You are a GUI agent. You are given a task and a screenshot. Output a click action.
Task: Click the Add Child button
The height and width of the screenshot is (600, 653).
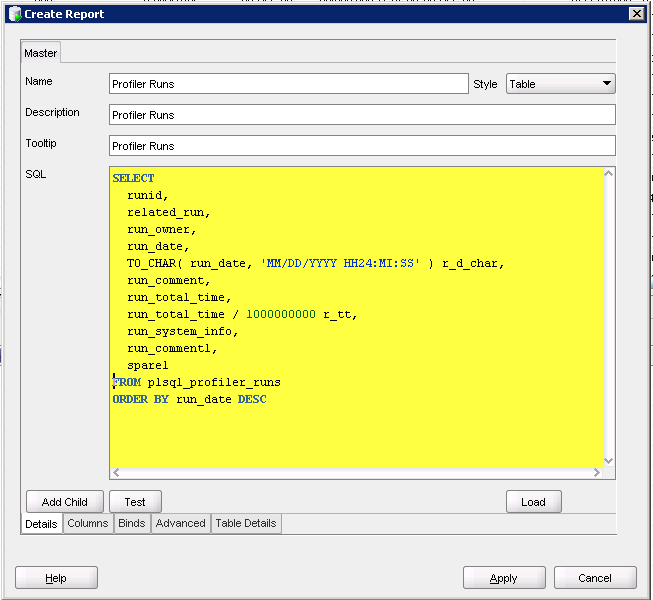coord(65,502)
